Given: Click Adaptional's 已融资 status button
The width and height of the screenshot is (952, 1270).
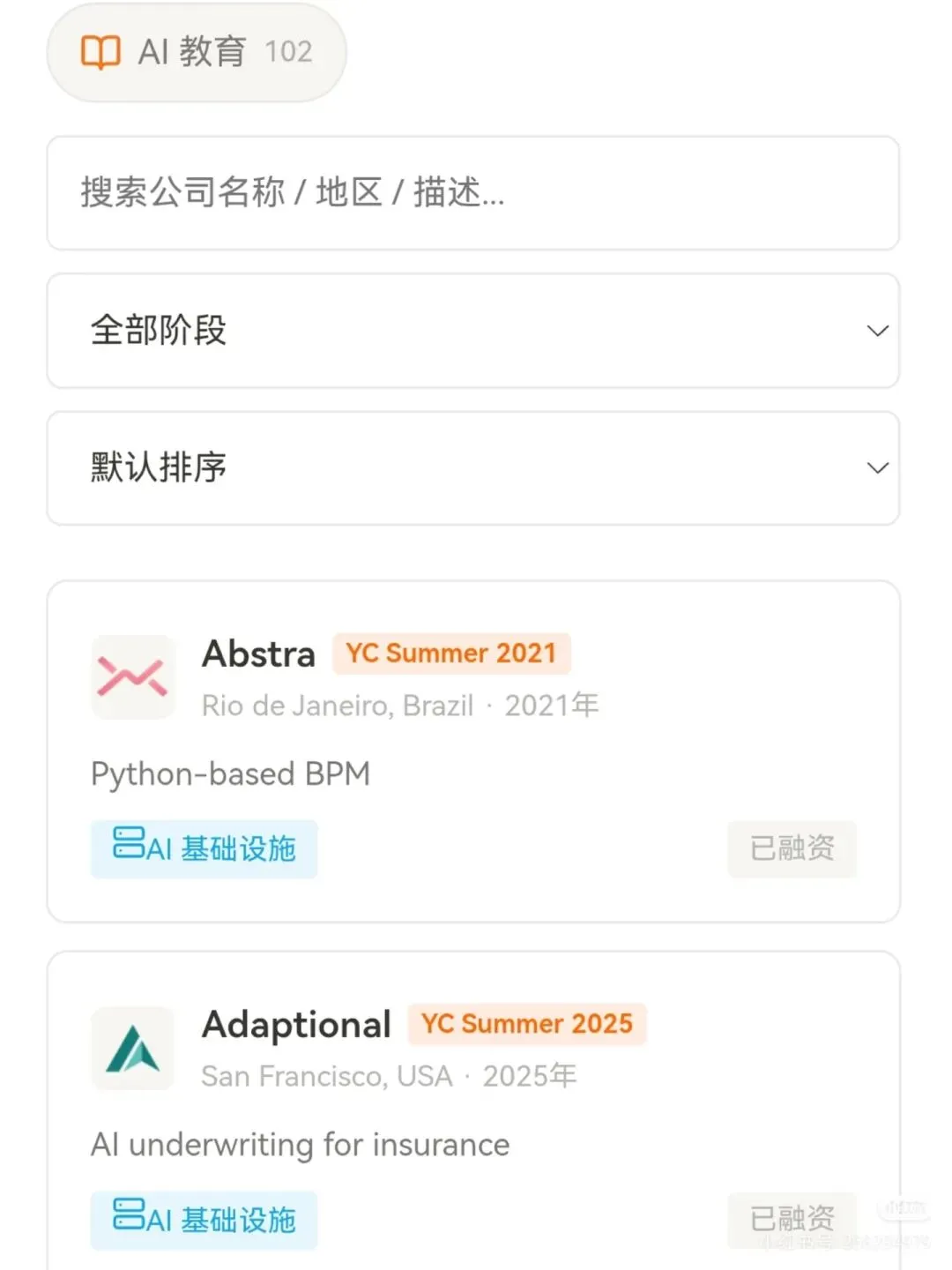Looking at the screenshot, I should click(x=792, y=1219).
